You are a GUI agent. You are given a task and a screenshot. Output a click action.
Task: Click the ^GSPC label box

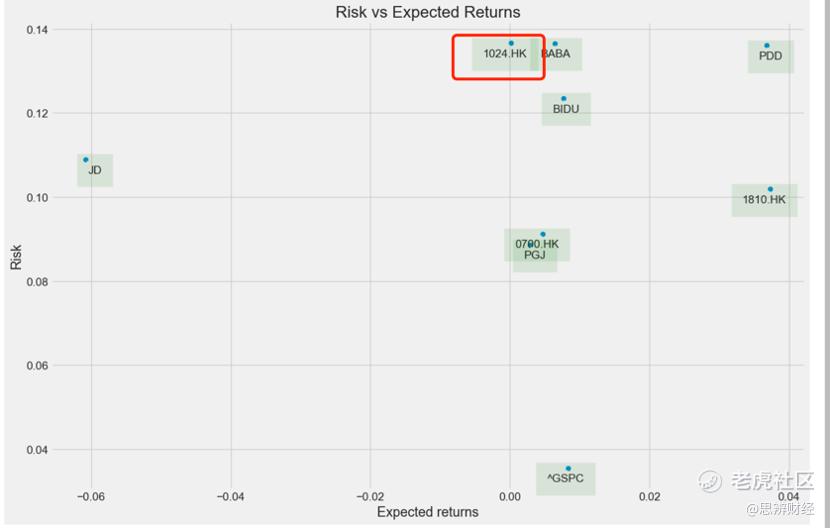tap(565, 479)
